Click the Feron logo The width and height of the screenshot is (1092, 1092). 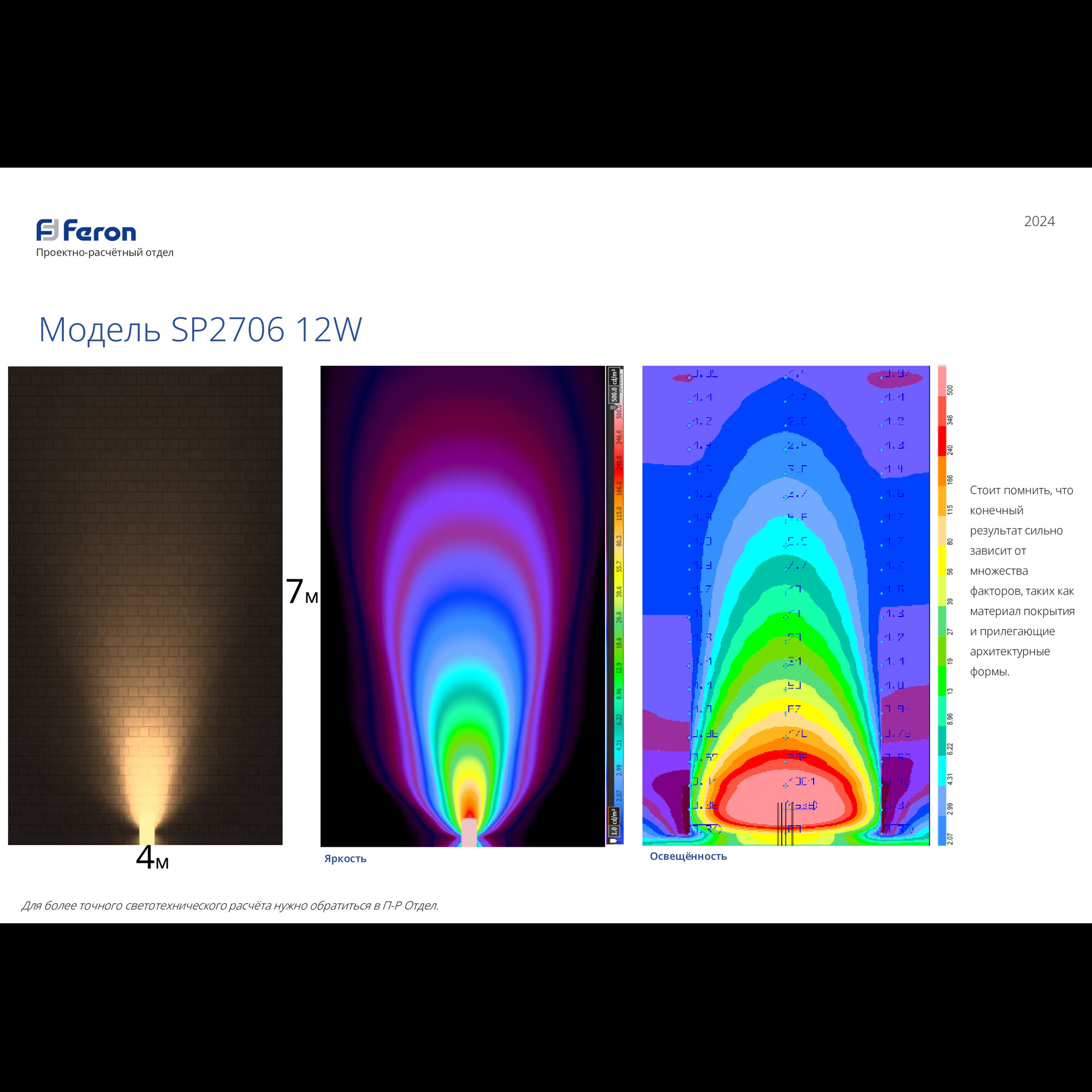[x=86, y=230]
